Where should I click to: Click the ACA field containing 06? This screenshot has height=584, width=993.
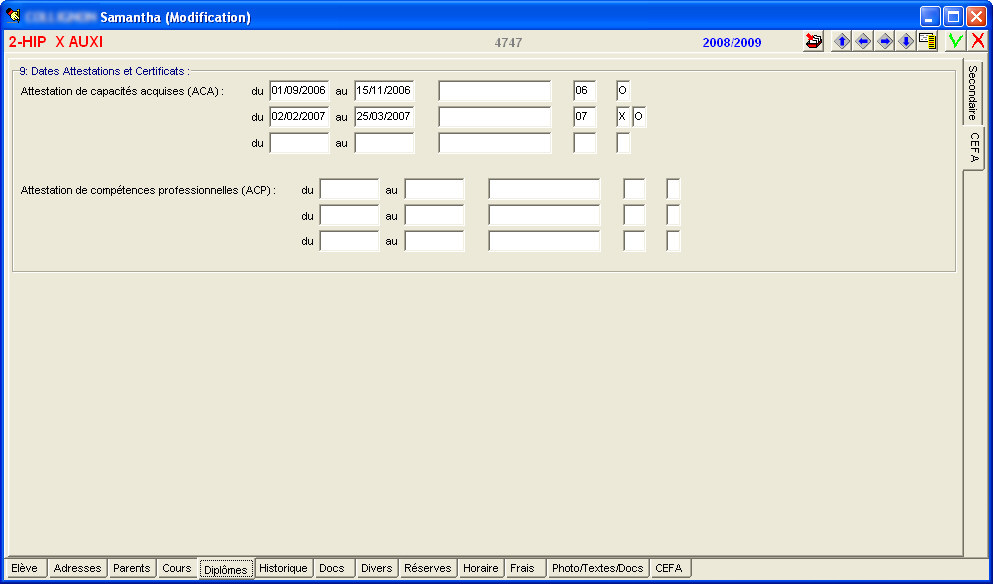click(585, 91)
